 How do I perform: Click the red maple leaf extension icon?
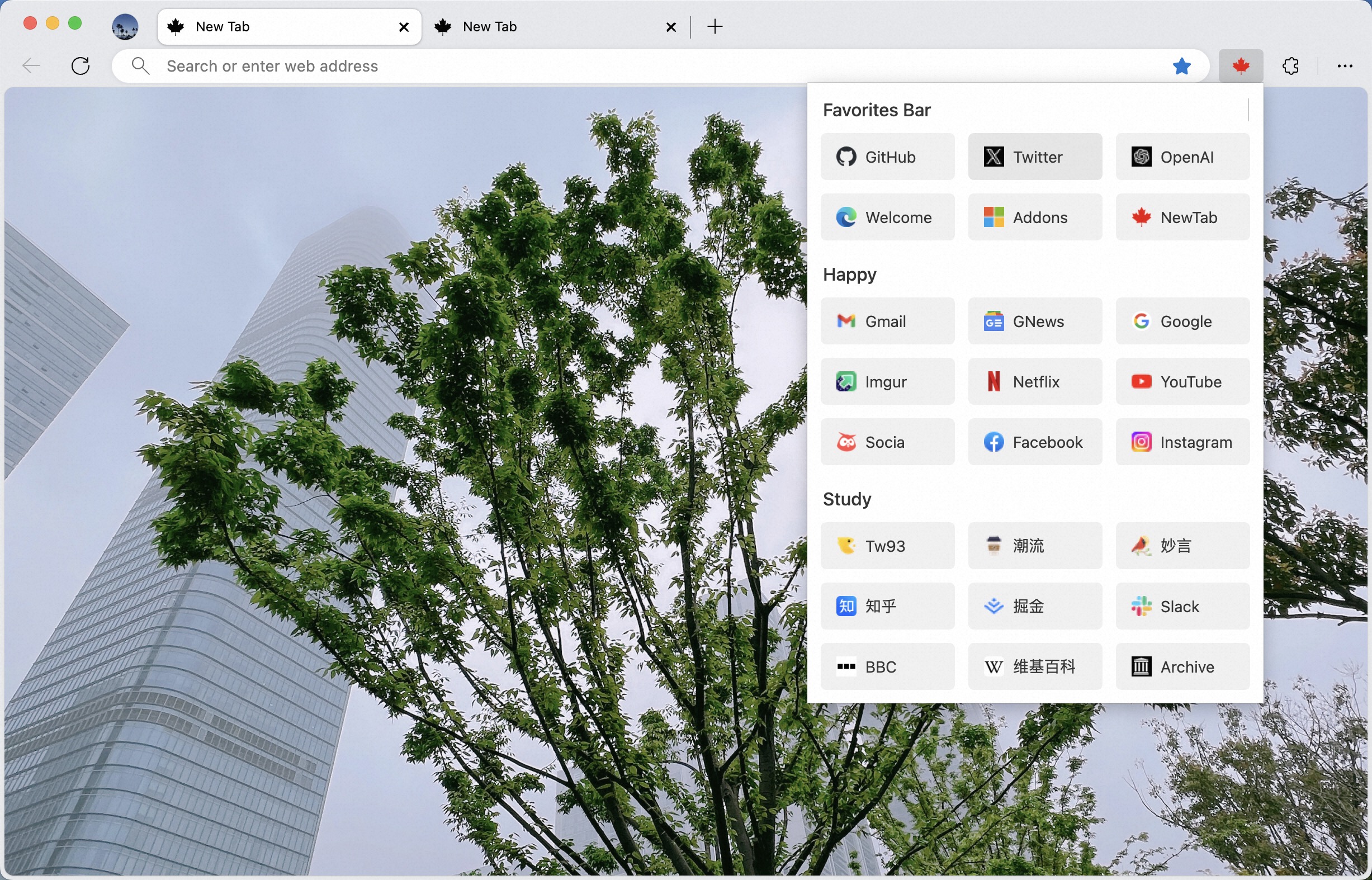tap(1240, 67)
